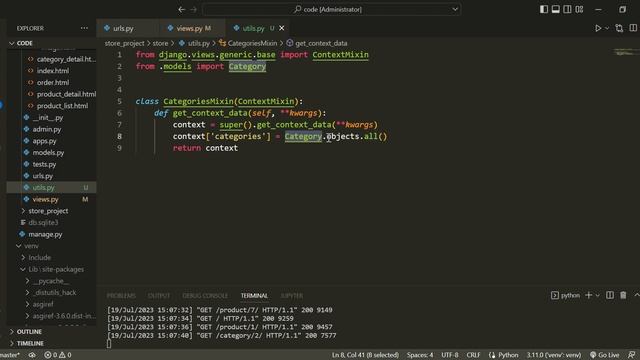Screen dimensions: 640x360
Task: Switch to the views.py editor tab
Action: tap(189, 28)
